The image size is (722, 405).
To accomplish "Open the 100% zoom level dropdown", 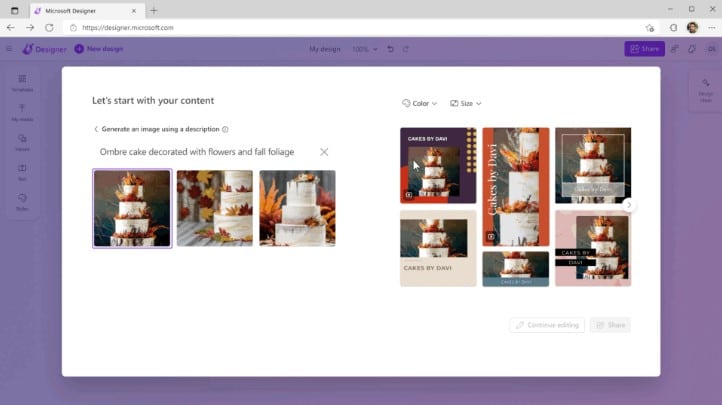I will point(365,48).
